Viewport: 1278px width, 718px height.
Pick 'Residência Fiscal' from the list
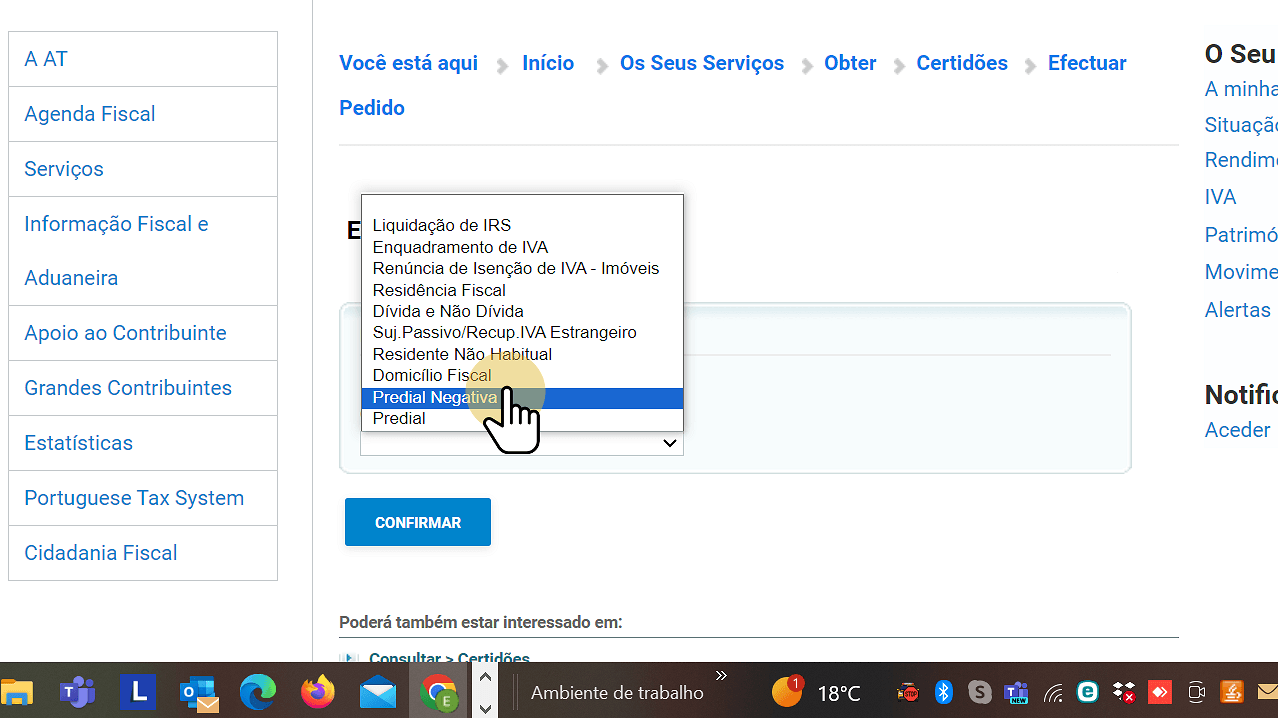tap(439, 290)
